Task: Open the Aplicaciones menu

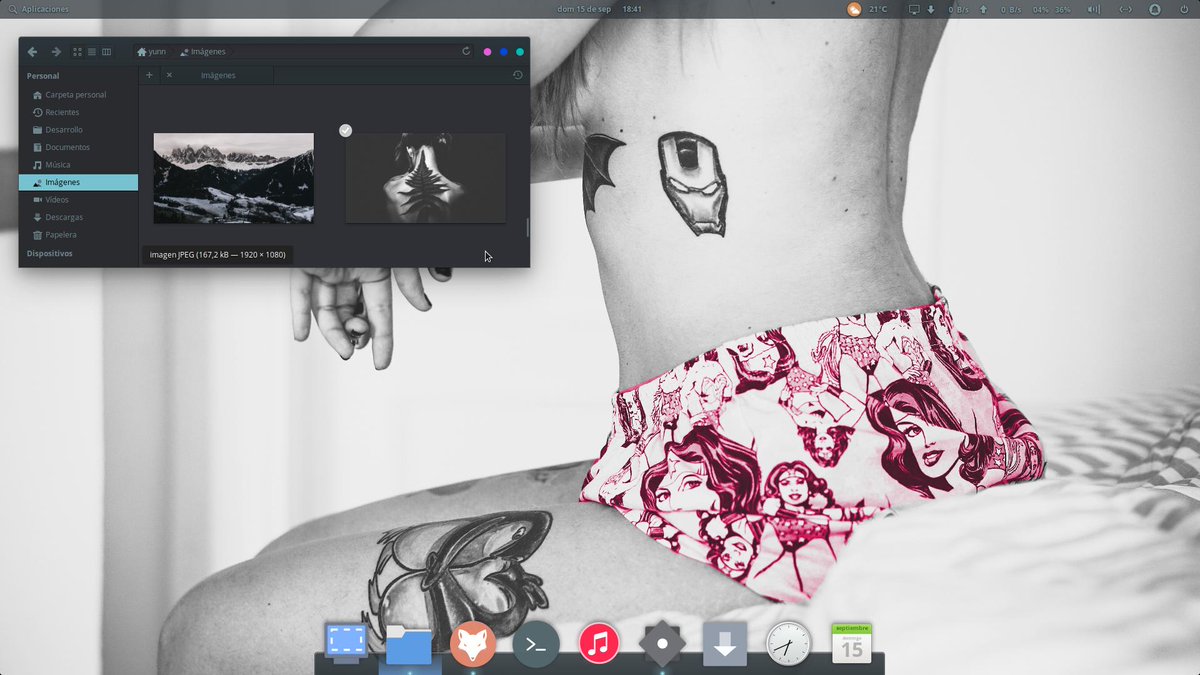Action: (38, 9)
